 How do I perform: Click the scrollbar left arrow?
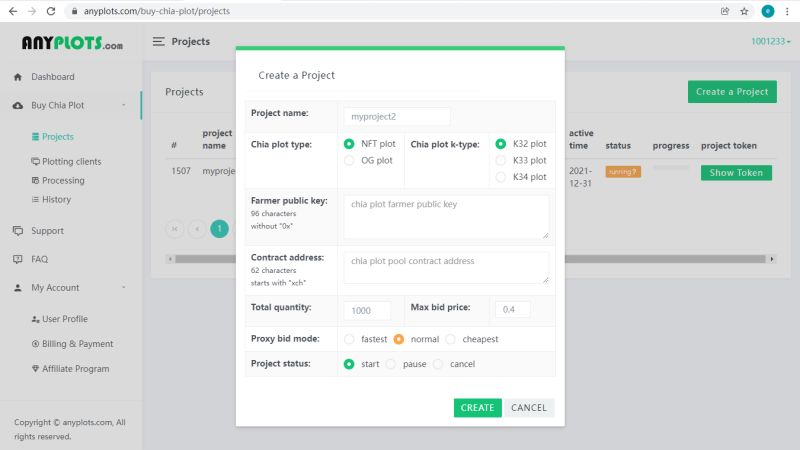170,259
